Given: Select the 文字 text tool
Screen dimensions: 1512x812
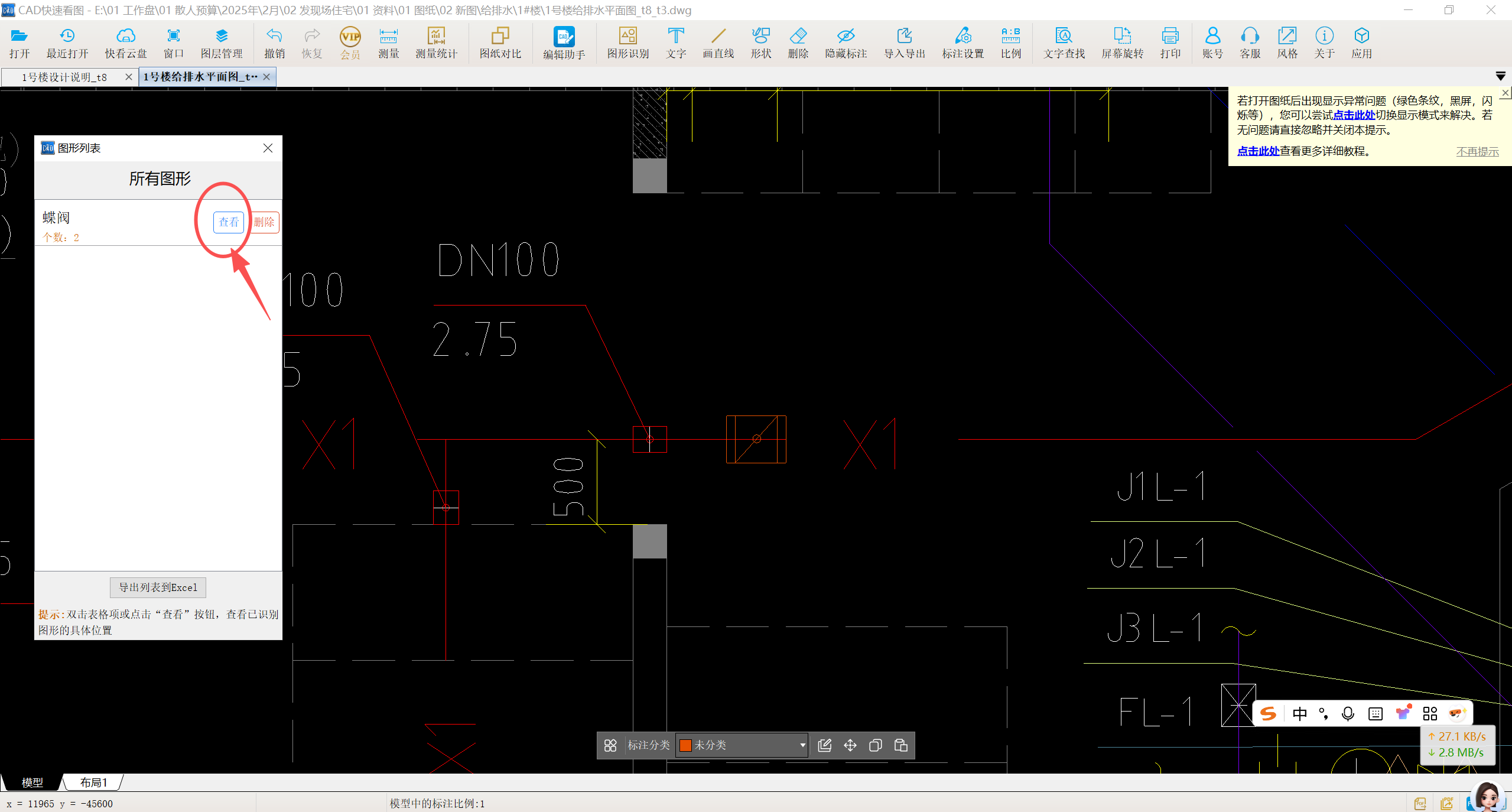Looking at the screenshot, I should [676, 43].
